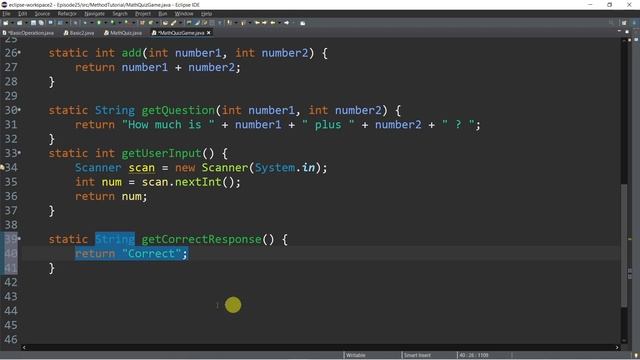Click the Open Type toolbar icon
The height and width of the screenshot is (360, 640).
pyautogui.click(x=165, y=23)
